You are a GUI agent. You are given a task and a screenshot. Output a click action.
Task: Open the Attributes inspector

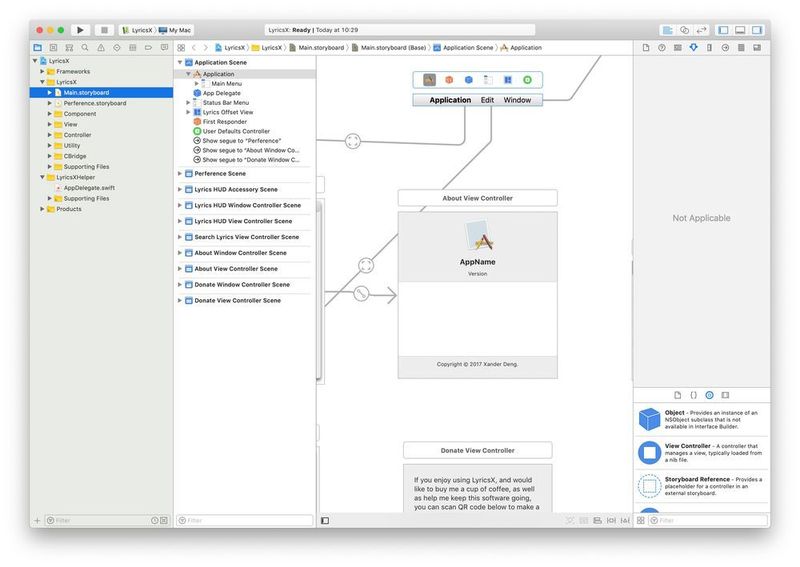(693, 47)
